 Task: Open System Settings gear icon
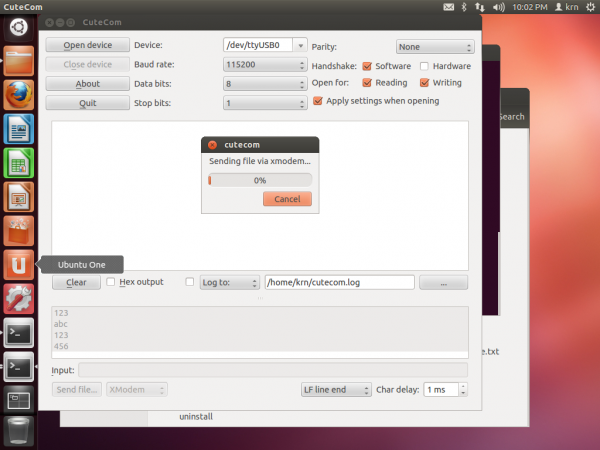coord(19,299)
